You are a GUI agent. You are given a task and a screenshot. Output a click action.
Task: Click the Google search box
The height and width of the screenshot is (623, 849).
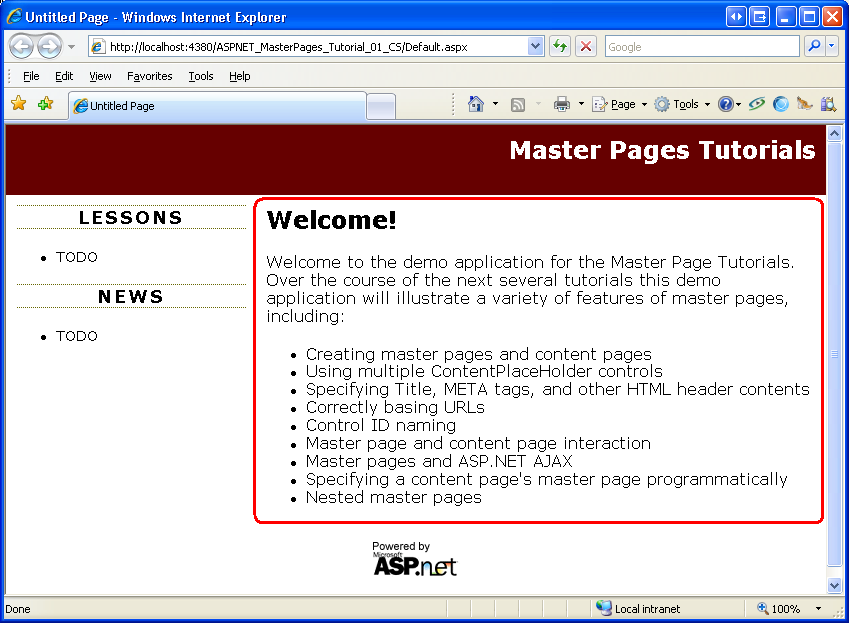click(x=702, y=47)
